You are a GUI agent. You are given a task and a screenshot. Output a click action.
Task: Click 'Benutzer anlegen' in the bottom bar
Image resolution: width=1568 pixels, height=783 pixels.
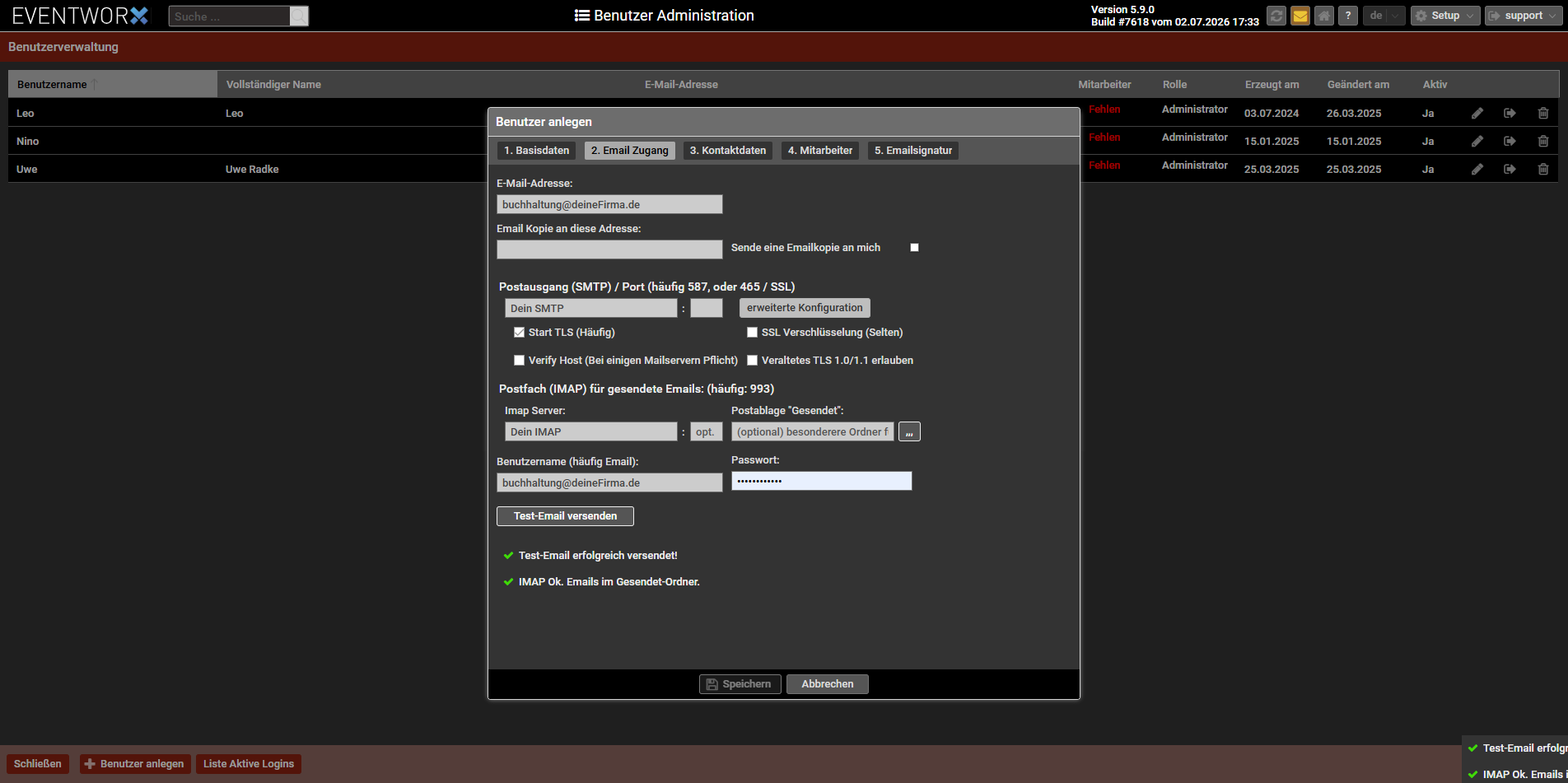pyautogui.click(x=135, y=764)
